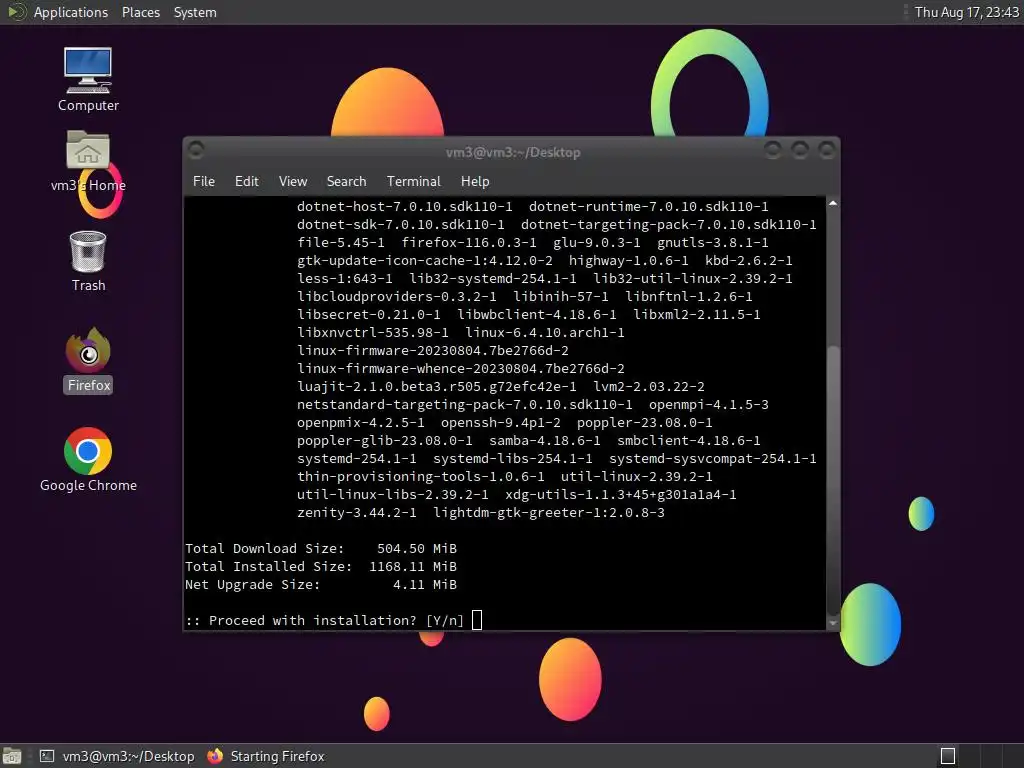Image resolution: width=1024 pixels, height=768 pixels.
Task: Click the package 'poppler-23.08.0-1'
Action: [645, 423]
